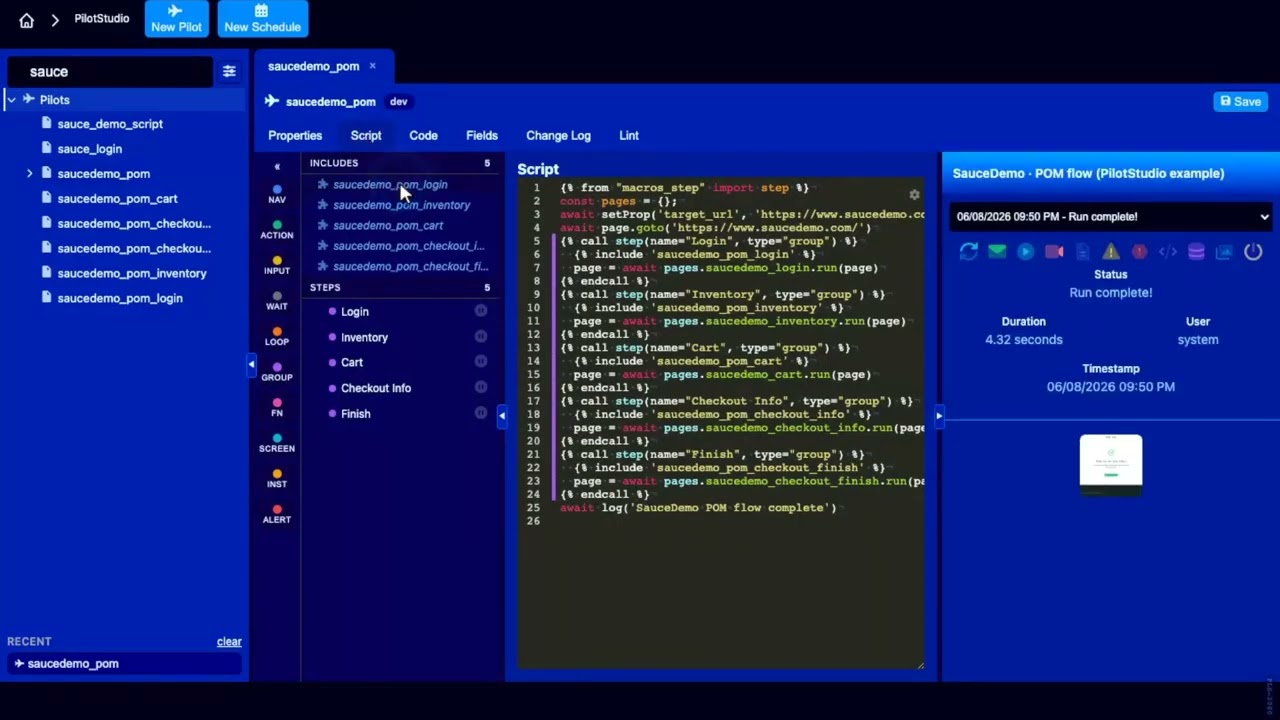Switch to the Properties tab
Image resolution: width=1280 pixels, height=720 pixels.
click(x=295, y=135)
